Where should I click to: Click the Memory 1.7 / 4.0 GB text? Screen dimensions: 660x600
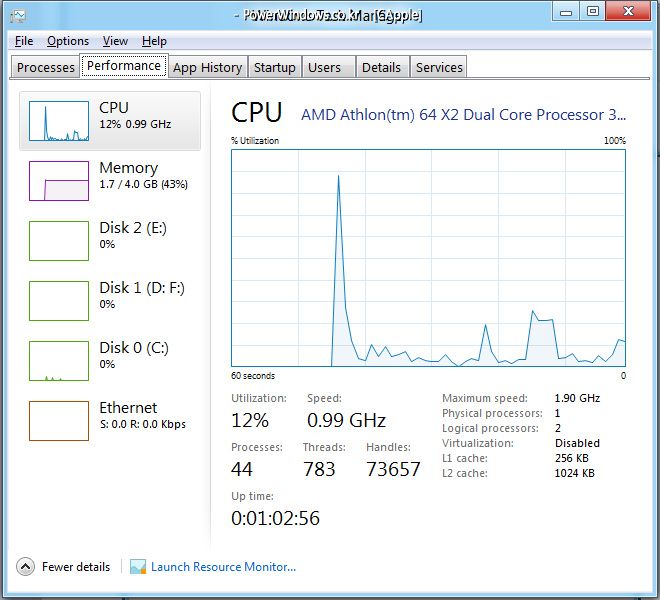pyautogui.click(x=144, y=184)
